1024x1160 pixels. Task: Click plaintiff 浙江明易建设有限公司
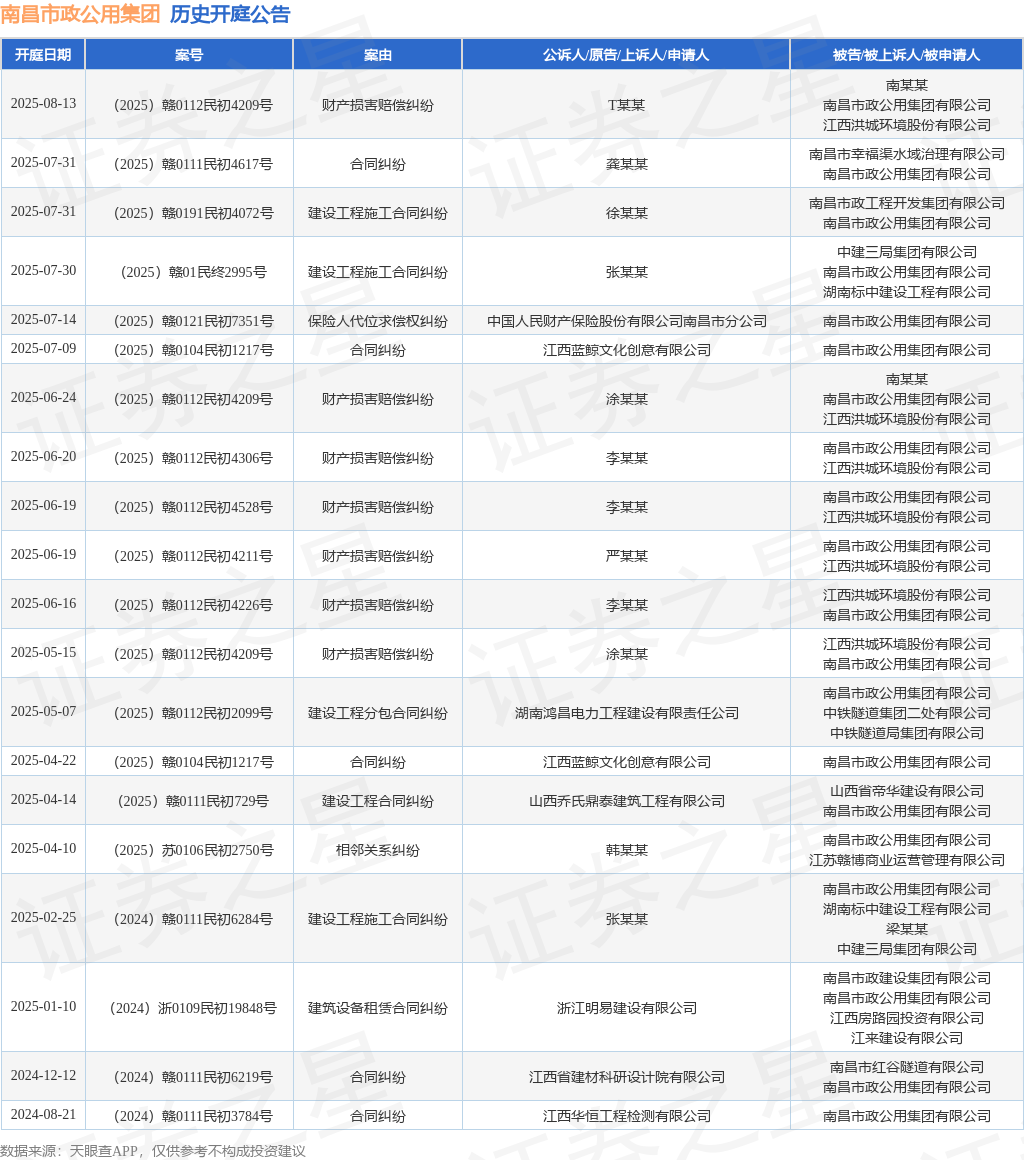627,1008
